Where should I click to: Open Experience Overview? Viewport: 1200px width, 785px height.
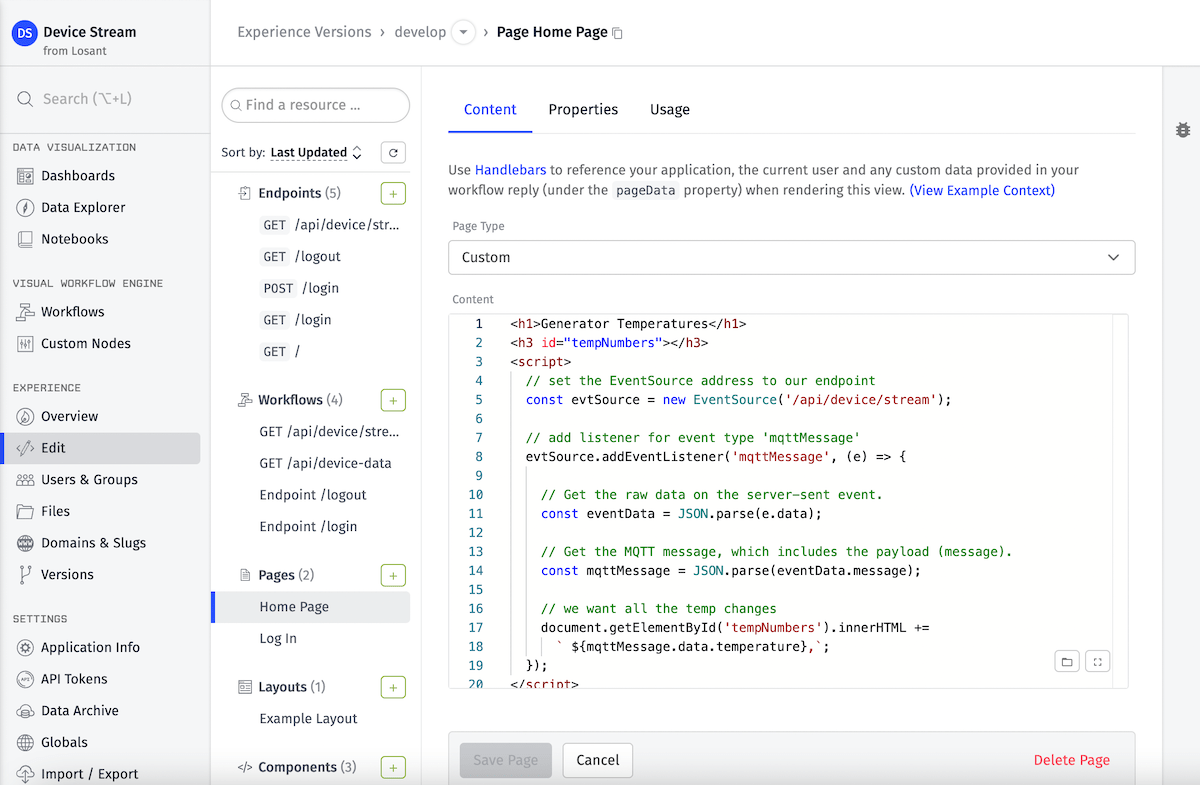(70, 417)
